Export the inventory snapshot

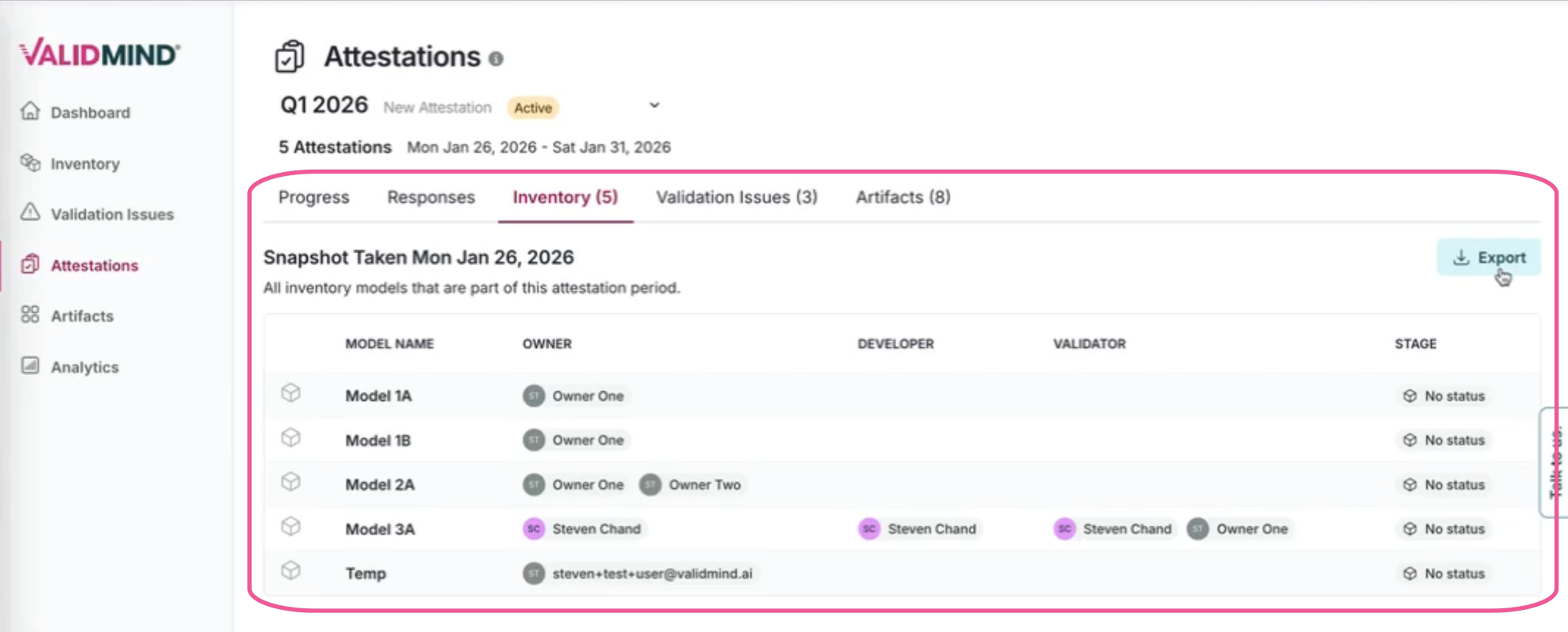1489,257
